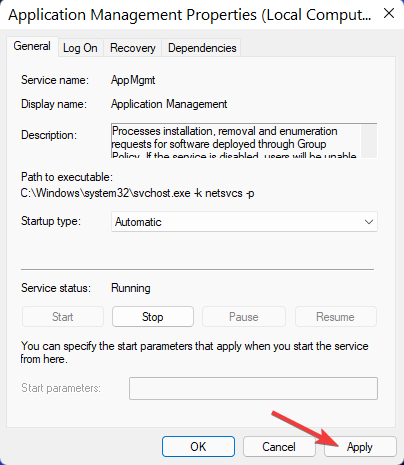Click the AppMgmt service name value

tap(133, 80)
